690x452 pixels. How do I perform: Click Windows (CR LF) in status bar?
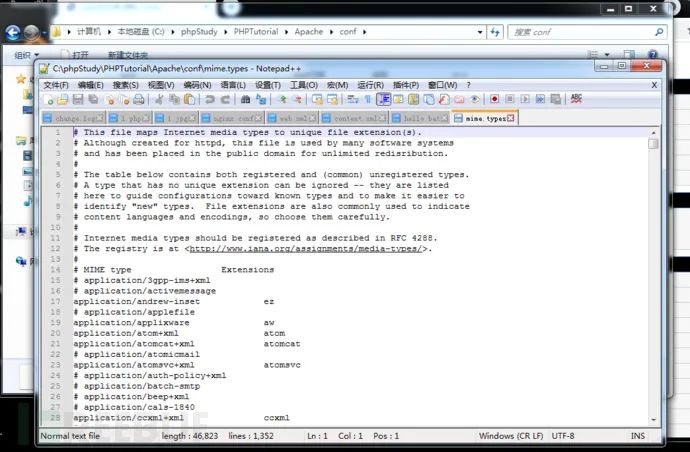(511, 436)
